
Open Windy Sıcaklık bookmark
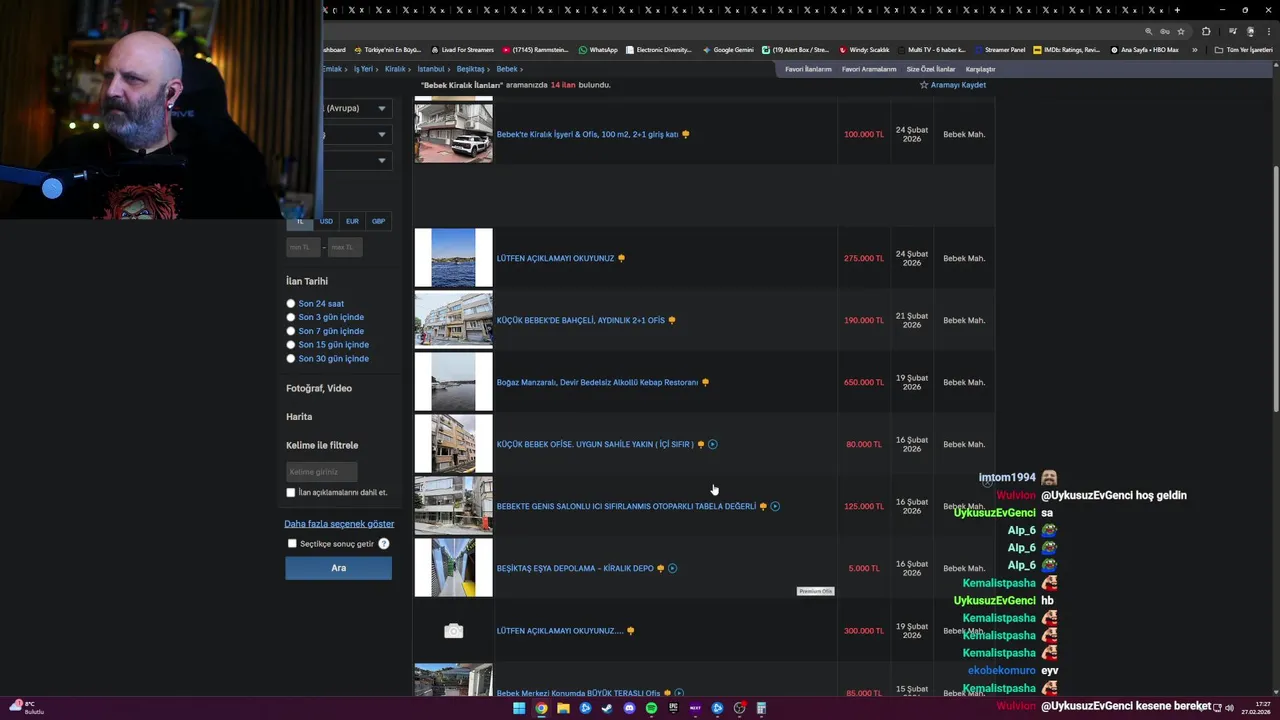point(865,50)
